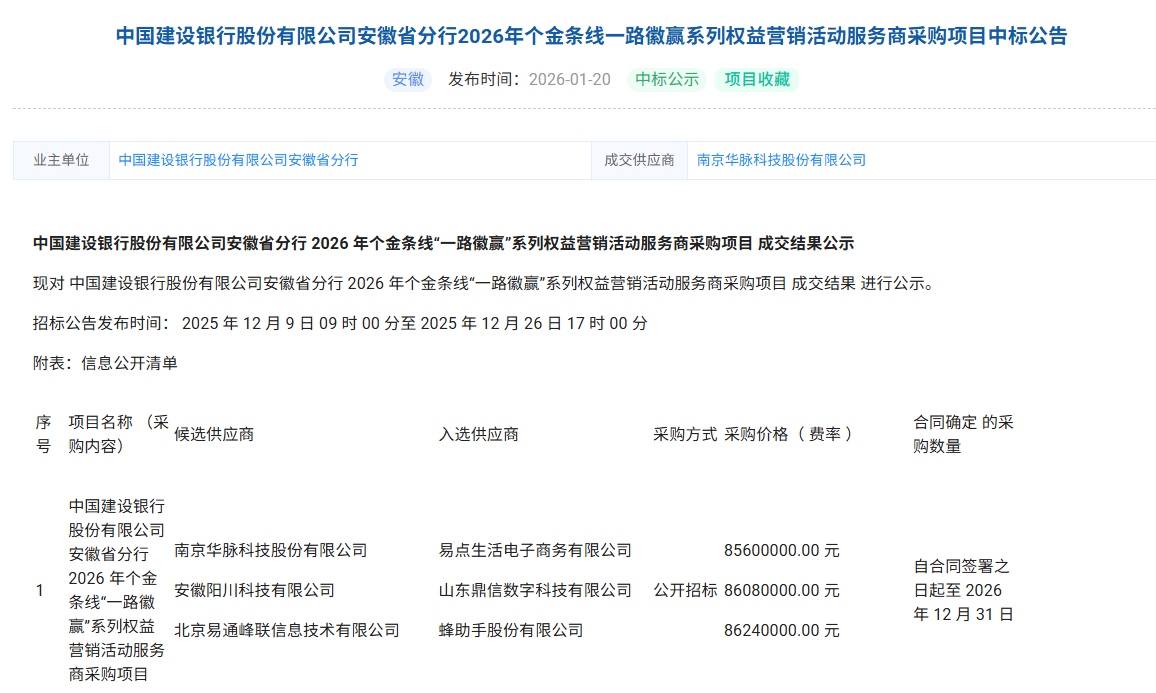Screen dimensions: 1156x693
Task: Click candidate cell 南京华脉科技股份有限公司 in table
Action: click(x=271, y=550)
